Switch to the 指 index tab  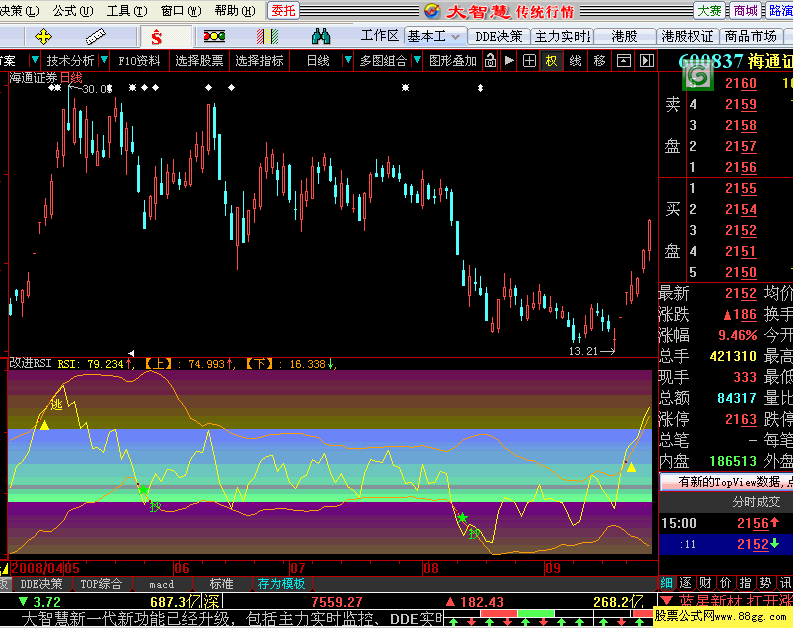(745, 583)
